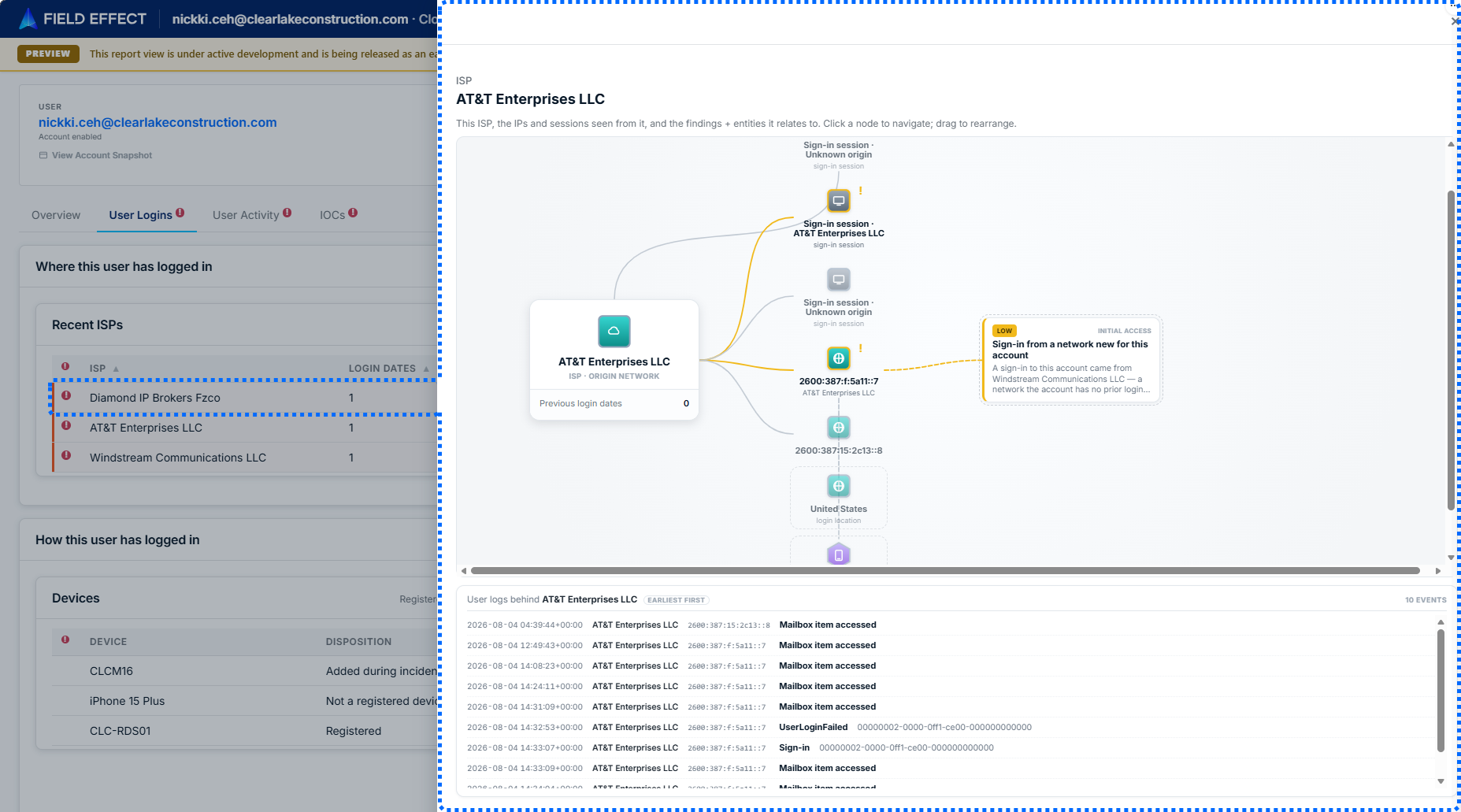Click the UserLoginFailed event entry
This screenshot has width=1461, height=812.
tap(951, 727)
